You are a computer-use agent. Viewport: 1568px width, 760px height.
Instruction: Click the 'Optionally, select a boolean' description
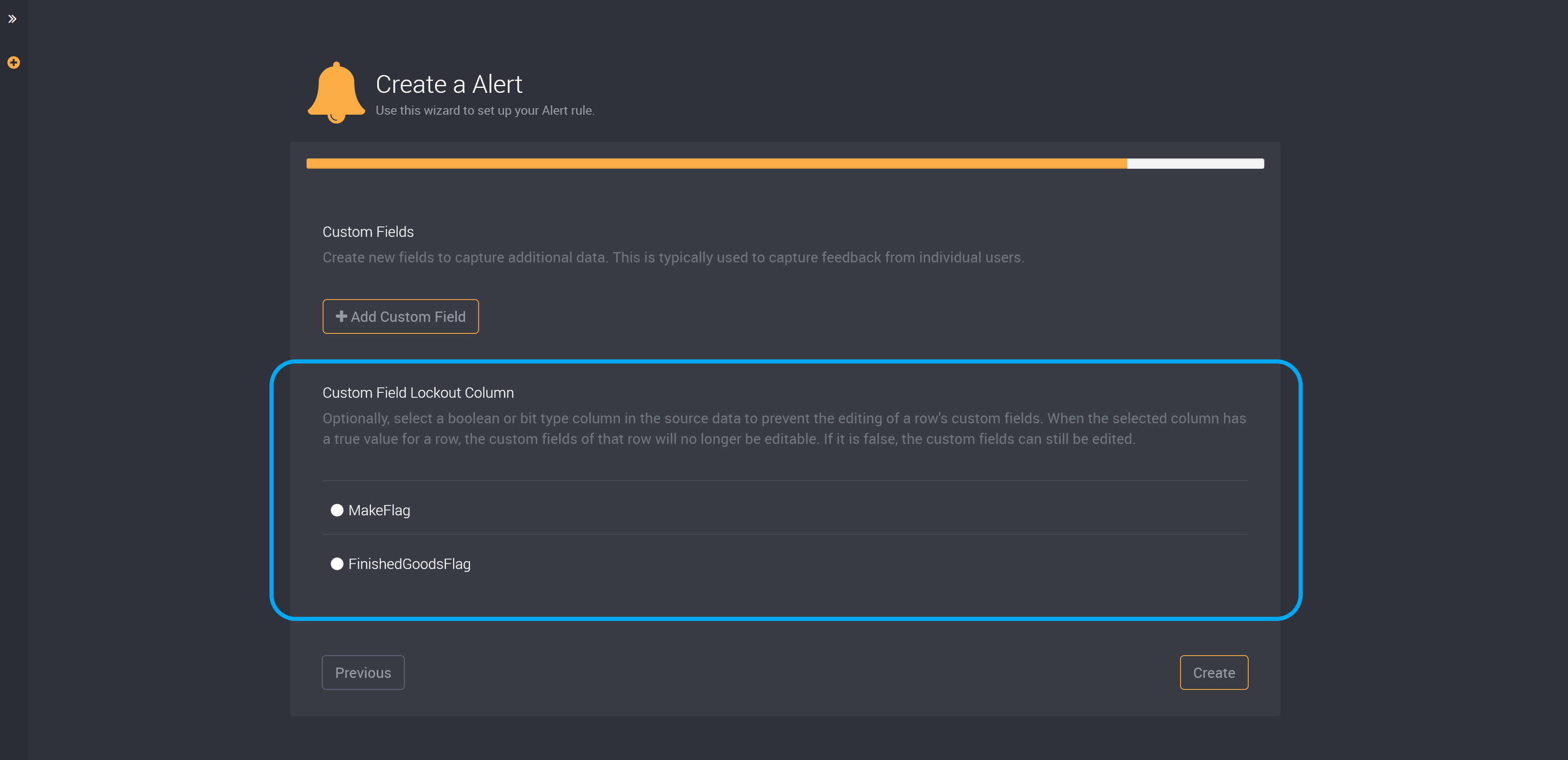pyautogui.click(x=784, y=428)
